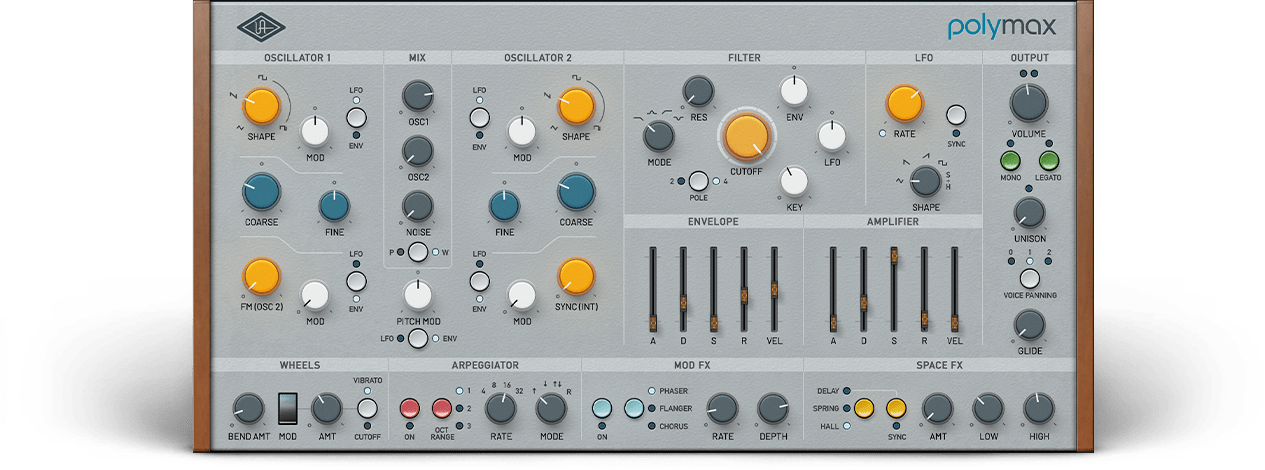The image size is (1265, 470).
Task: Click the SYNC (INT) knob
Action: 576,277
